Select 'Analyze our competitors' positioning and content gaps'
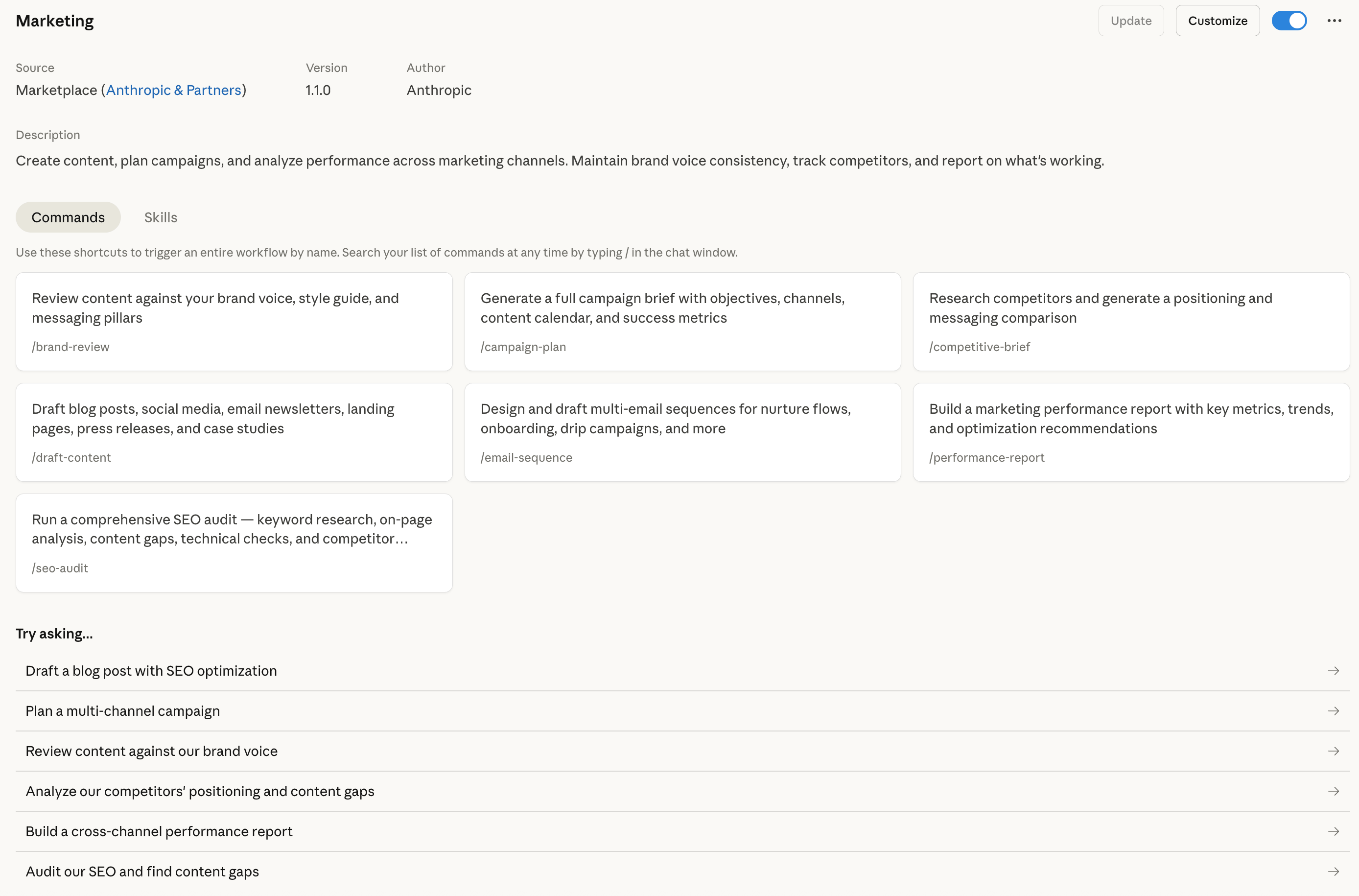Screen dimensions: 1359x896 (200, 791)
